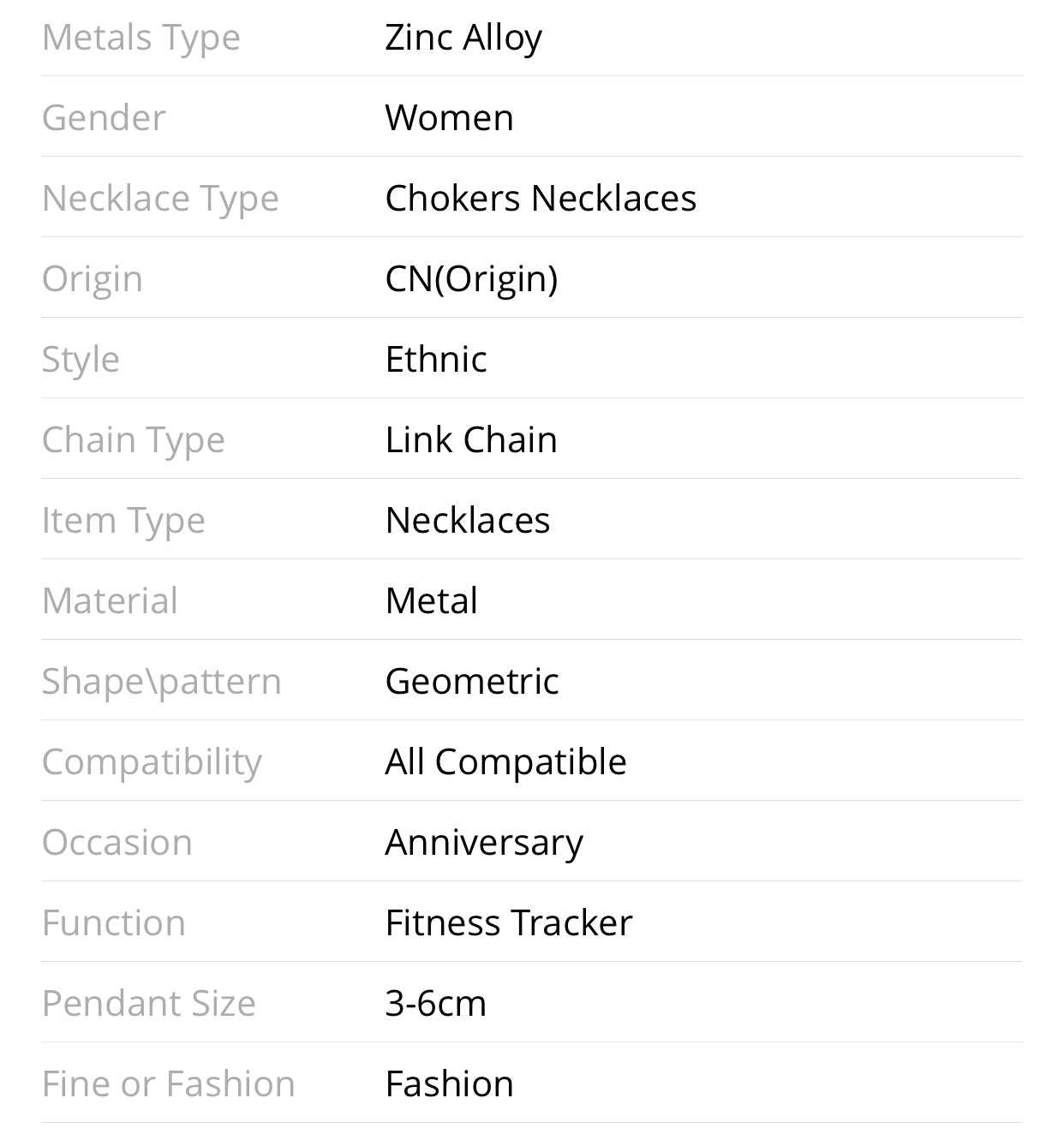This screenshot has height=1128, width=1064.
Task: Click the Gender label
Action: click(x=104, y=118)
